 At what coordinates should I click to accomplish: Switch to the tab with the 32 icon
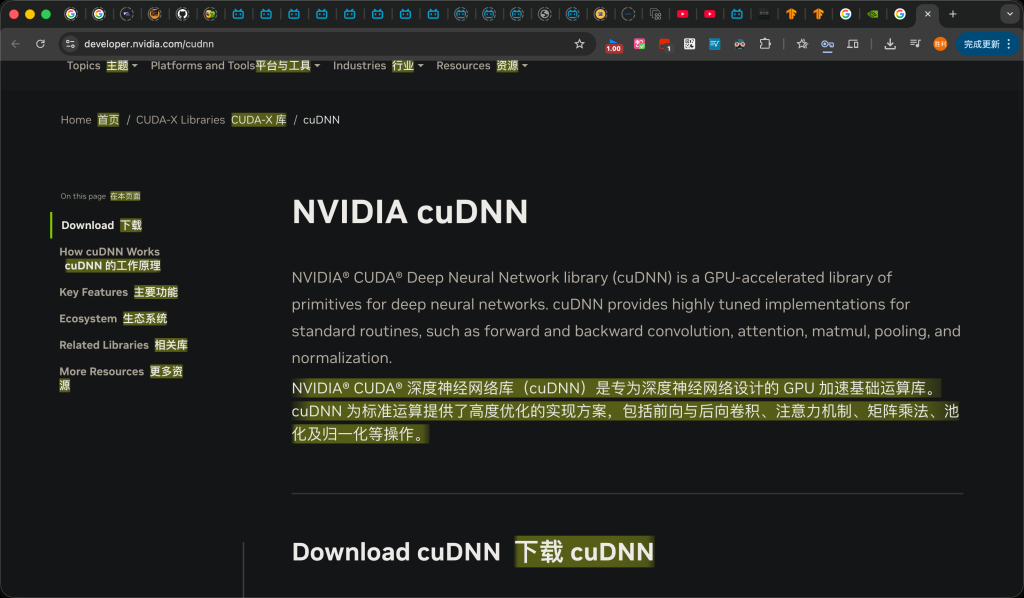(210, 14)
